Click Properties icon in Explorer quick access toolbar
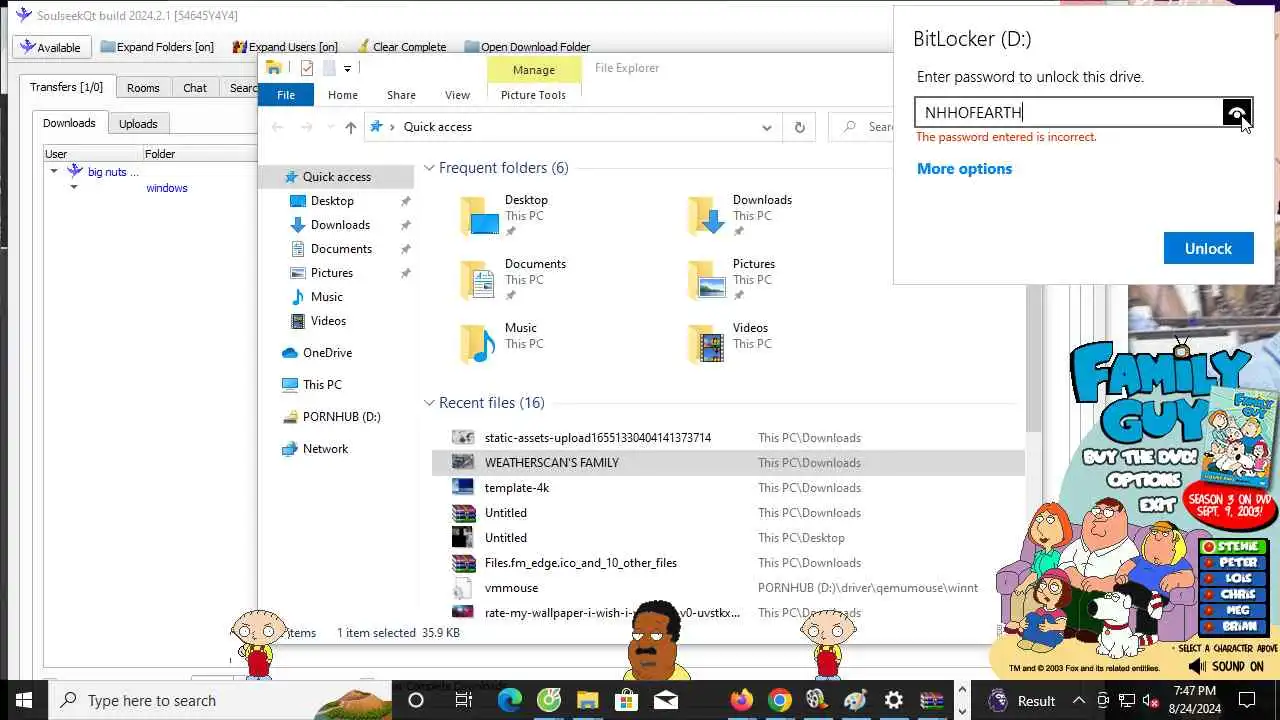Image resolution: width=1280 pixels, height=720 pixels. pos(307,68)
